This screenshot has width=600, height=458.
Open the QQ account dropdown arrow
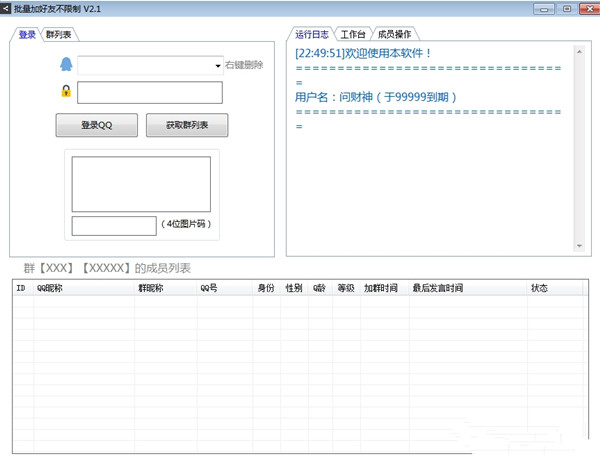click(218, 66)
